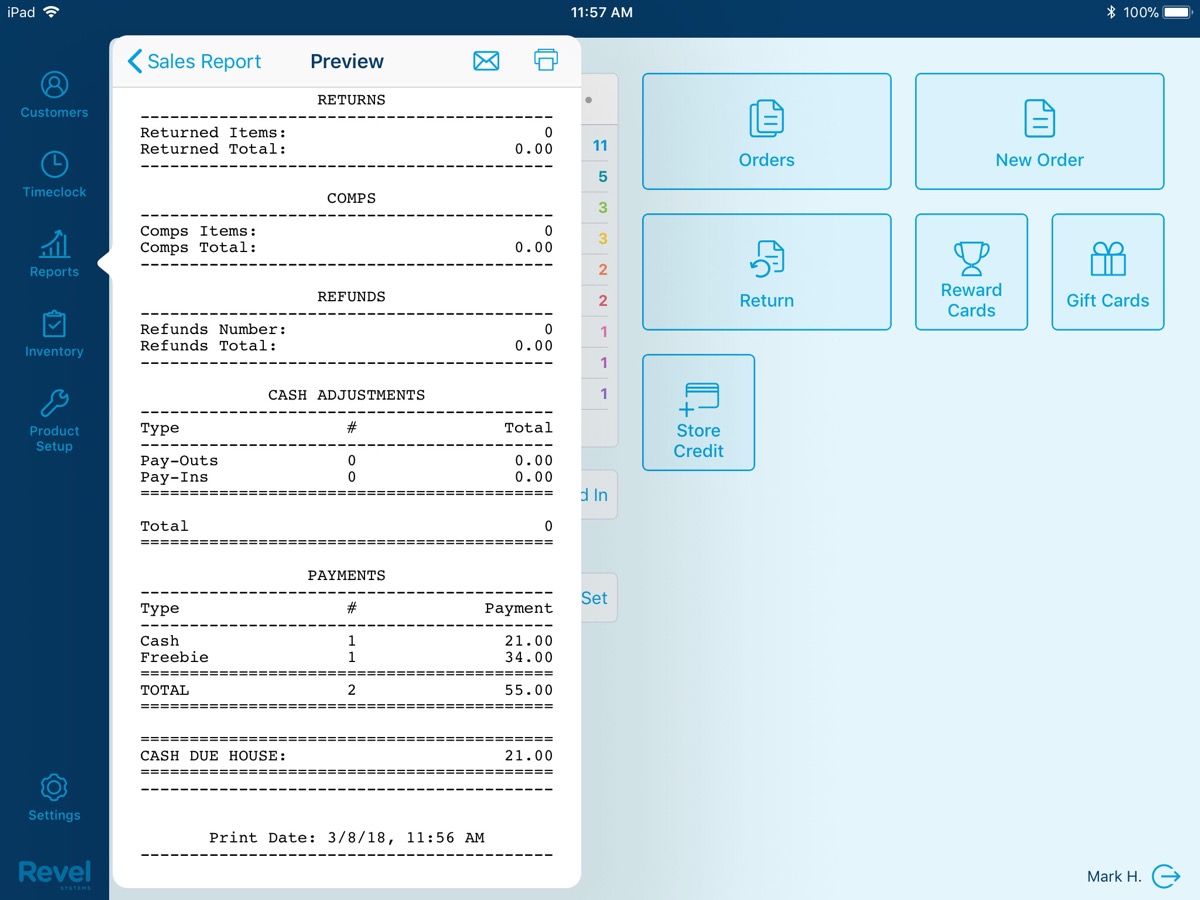Image resolution: width=1200 pixels, height=900 pixels.
Task: Open Customers from the sidebar
Action: [54, 95]
